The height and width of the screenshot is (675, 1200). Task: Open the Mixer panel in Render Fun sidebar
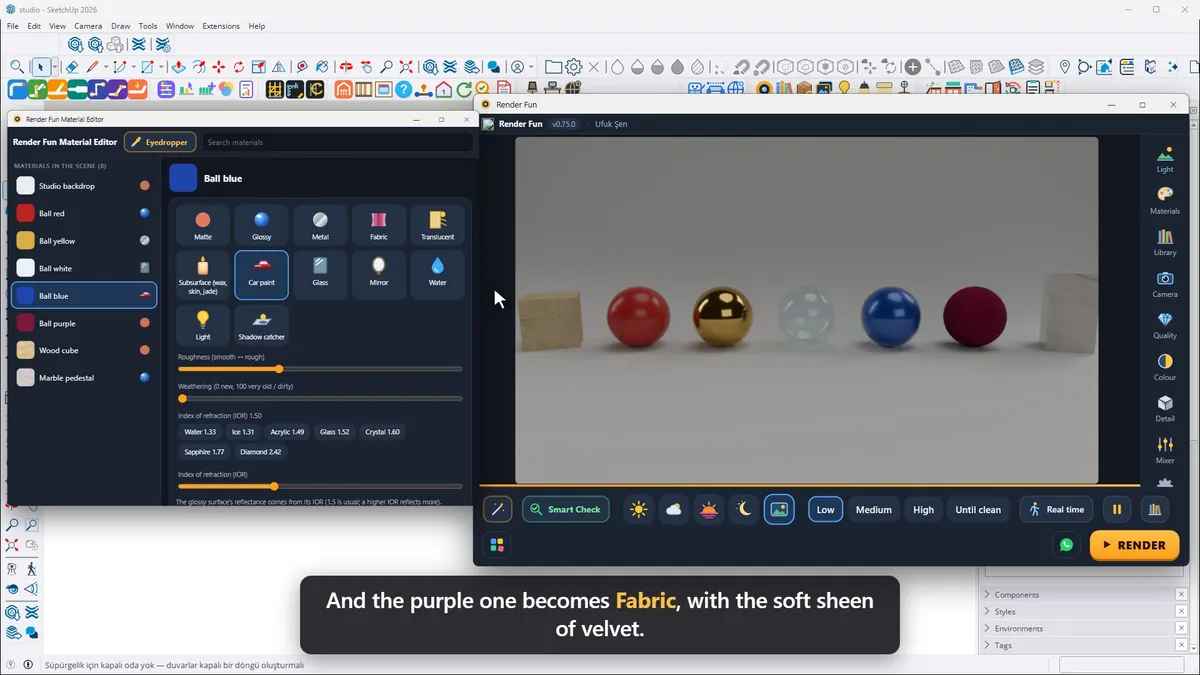coord(1165,450)
